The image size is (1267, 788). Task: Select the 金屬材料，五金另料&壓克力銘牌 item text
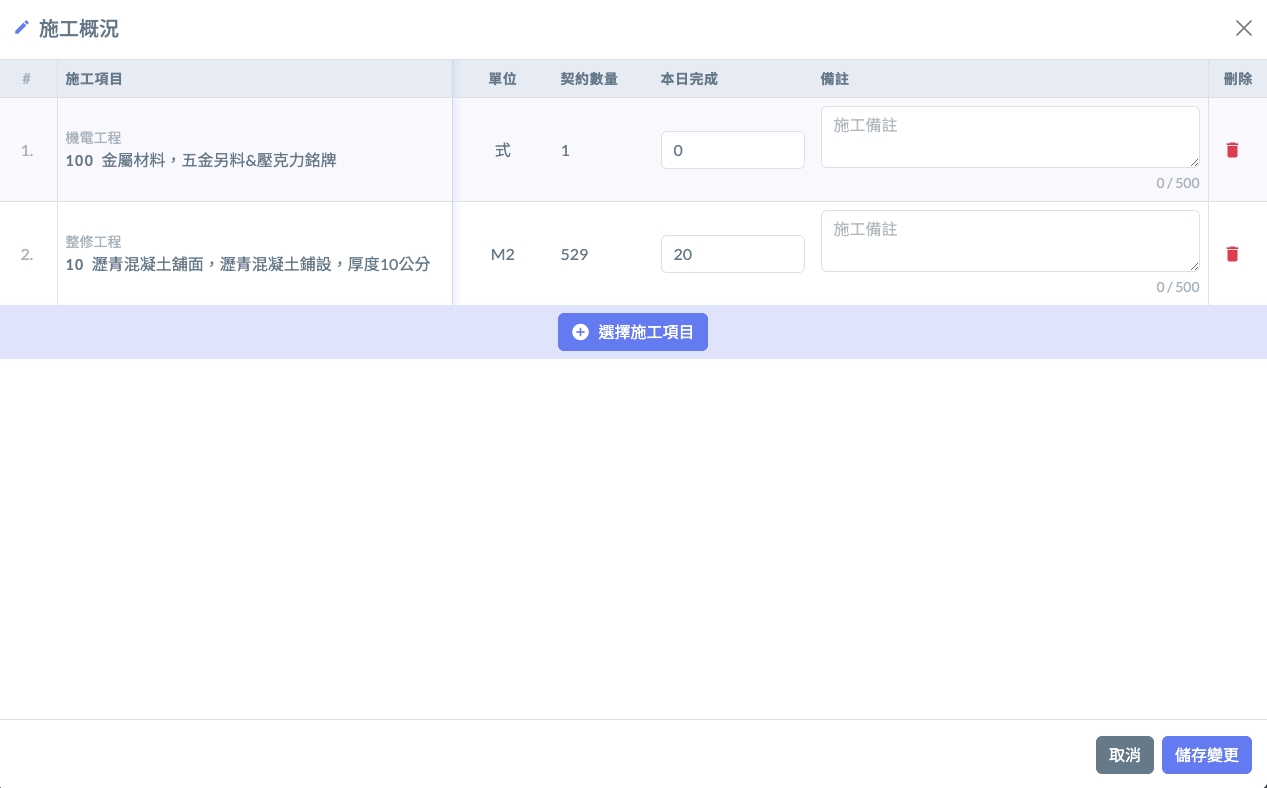coord(218,160)
